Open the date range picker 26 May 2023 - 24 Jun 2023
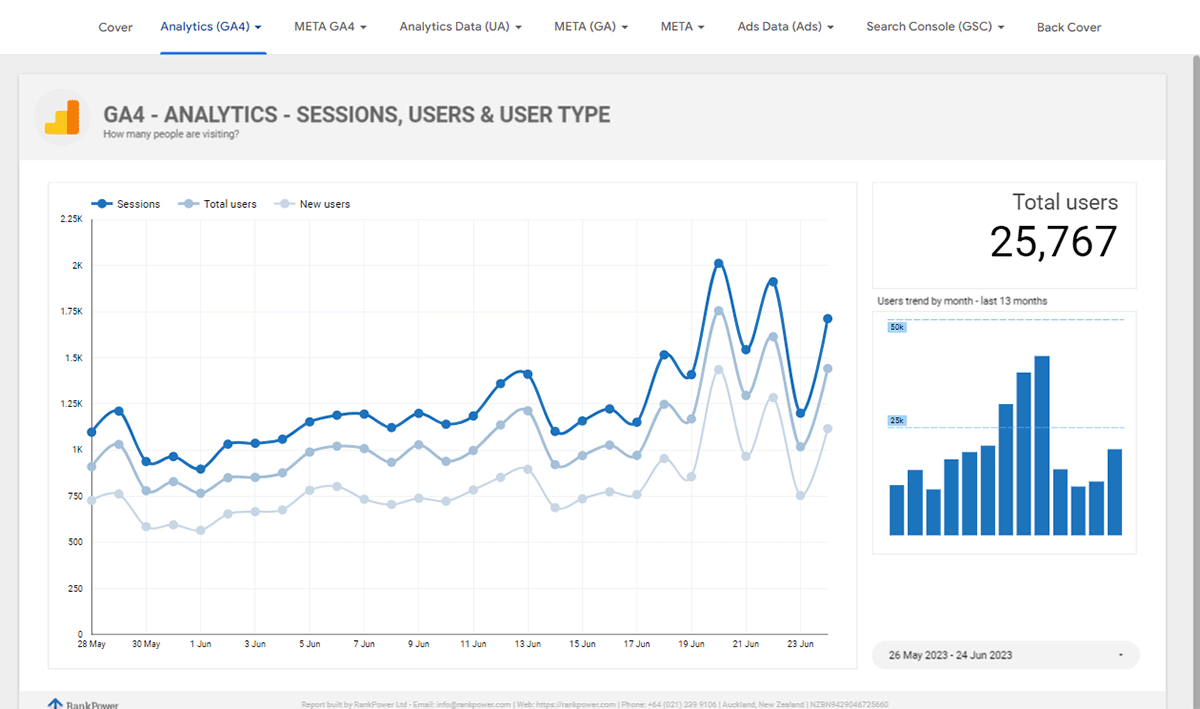This screenshot has height=709, width=1200. (1006, 655)
